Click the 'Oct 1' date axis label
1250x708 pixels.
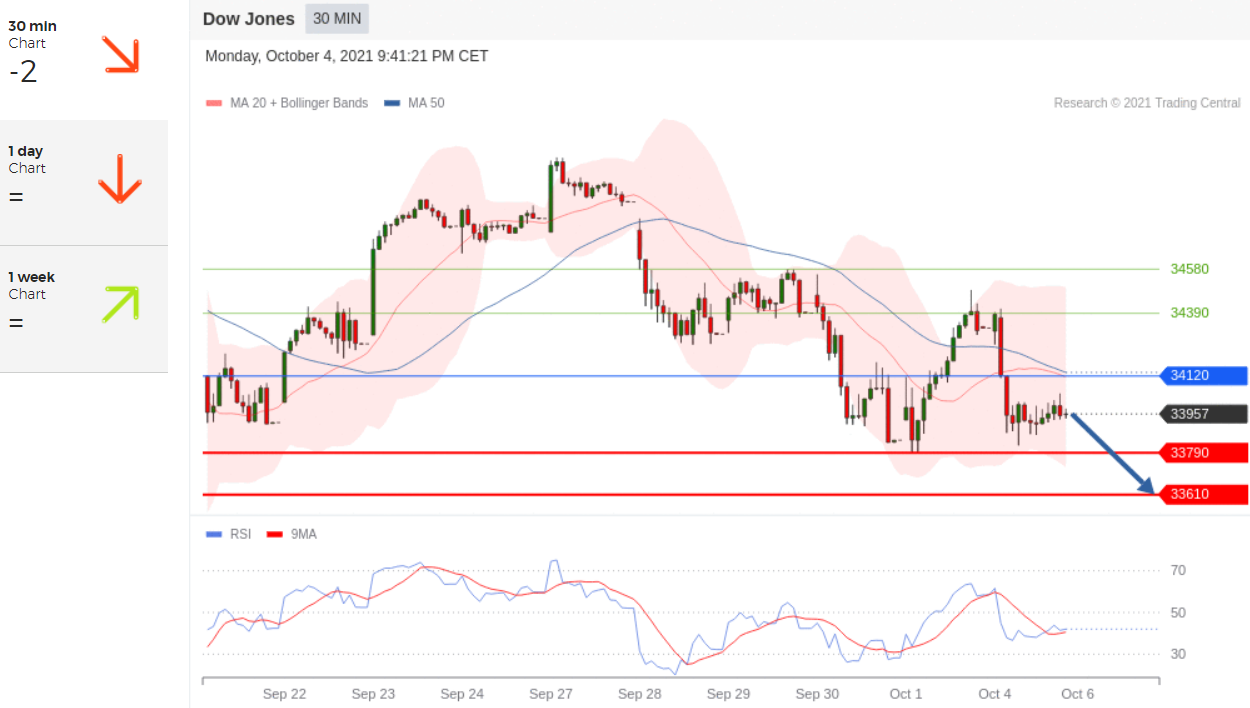(x=906, y=694)
